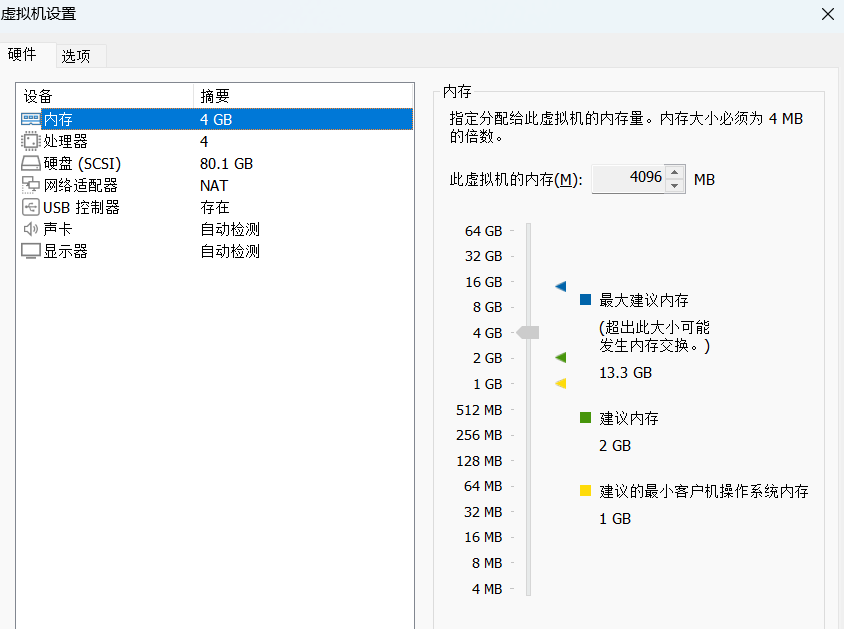Click the 64 GB slider scale label
844x629 pixels.
[x=483, y=231]
